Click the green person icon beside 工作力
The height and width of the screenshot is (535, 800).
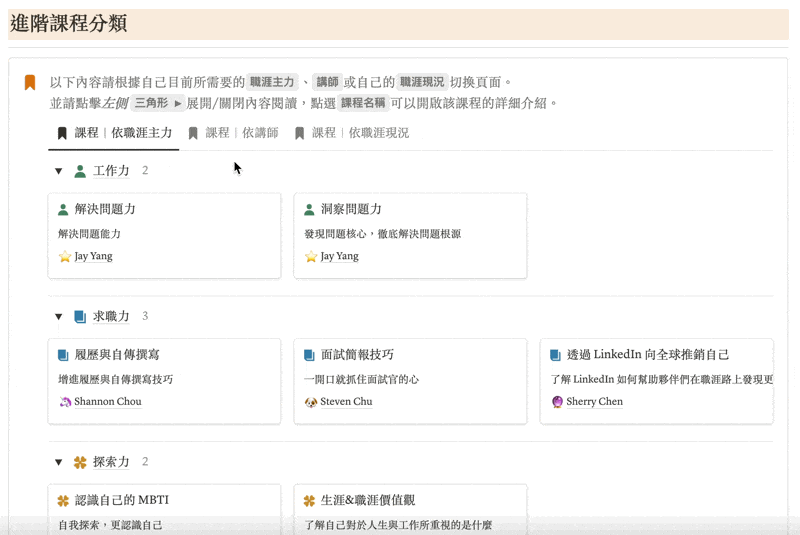click(80, 171)
